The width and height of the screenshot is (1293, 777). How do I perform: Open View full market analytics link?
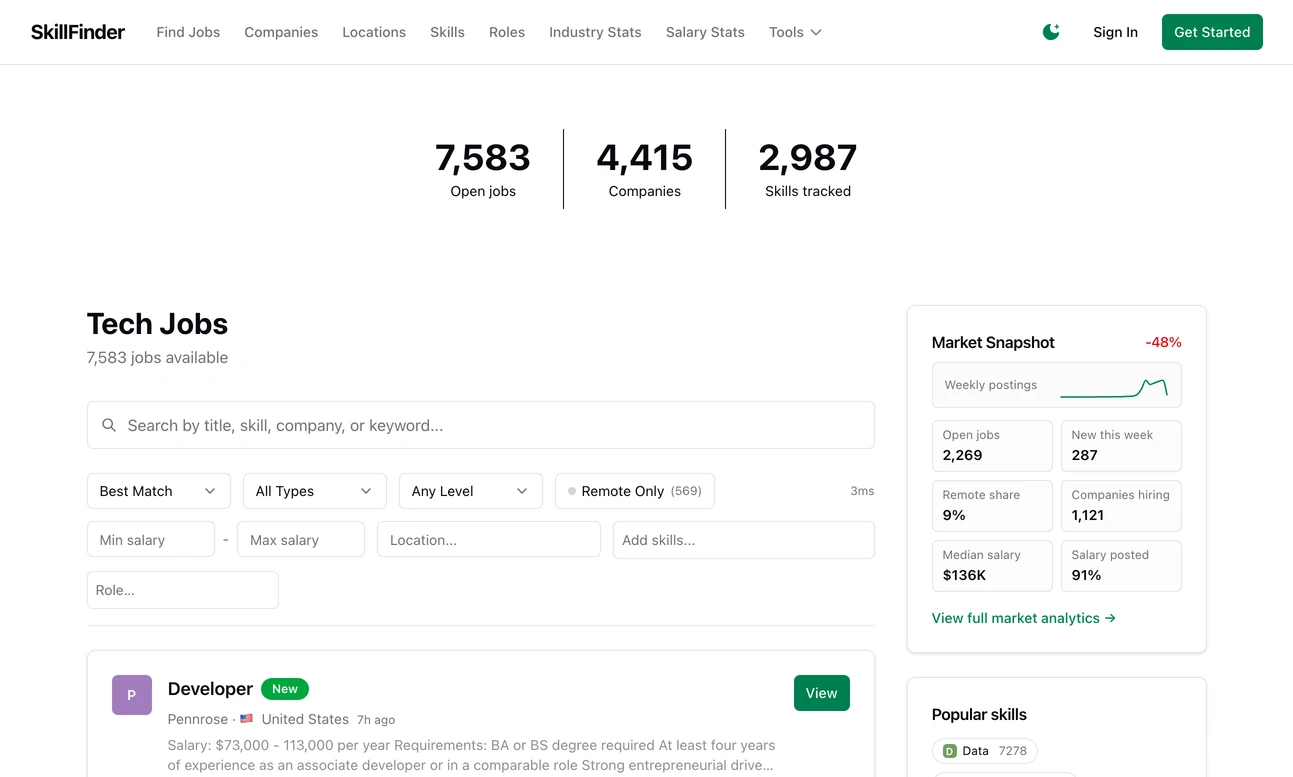pos(1024,618)
